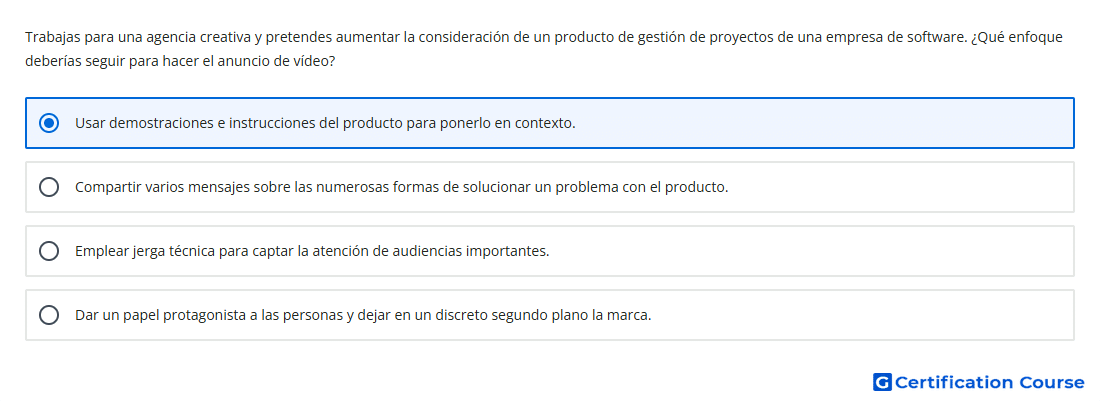Select the "Usar demostraciones e instrucciones" radio button

(49, 123)
